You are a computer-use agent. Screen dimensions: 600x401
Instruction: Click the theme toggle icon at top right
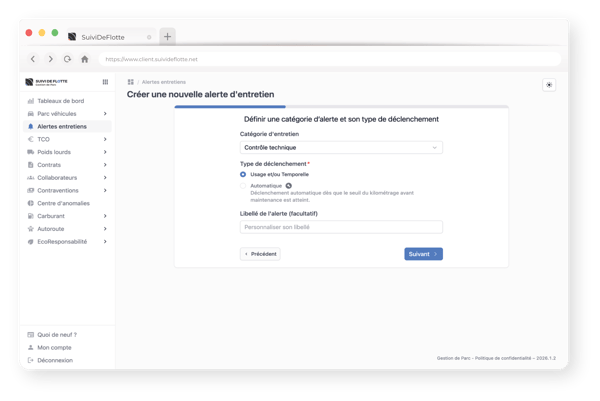click(548, 85)
